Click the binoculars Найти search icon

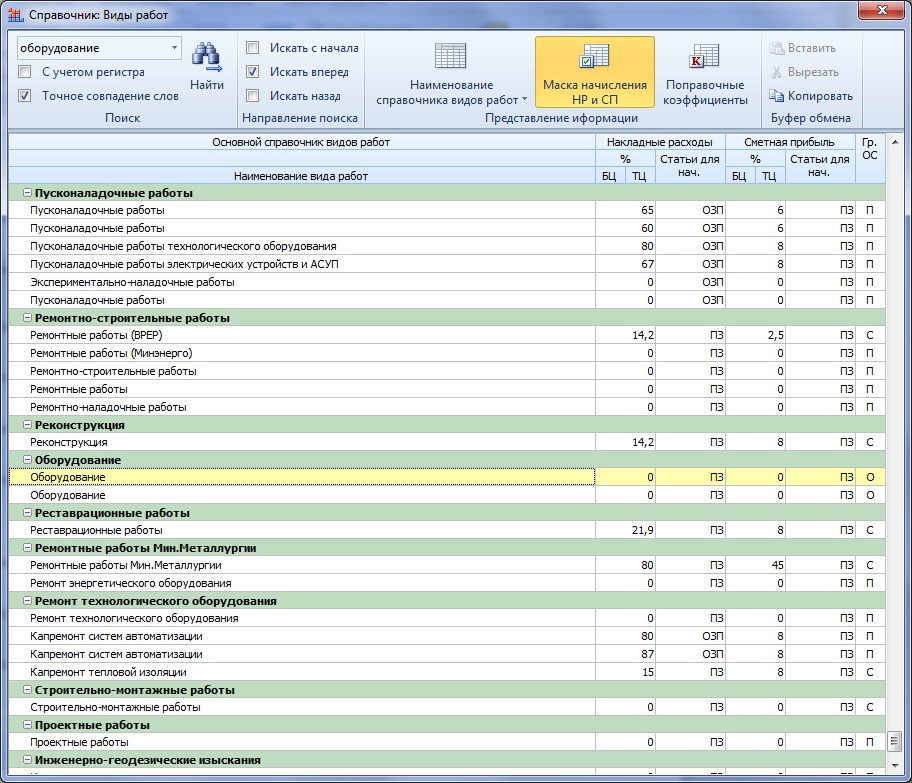(206, 56)
